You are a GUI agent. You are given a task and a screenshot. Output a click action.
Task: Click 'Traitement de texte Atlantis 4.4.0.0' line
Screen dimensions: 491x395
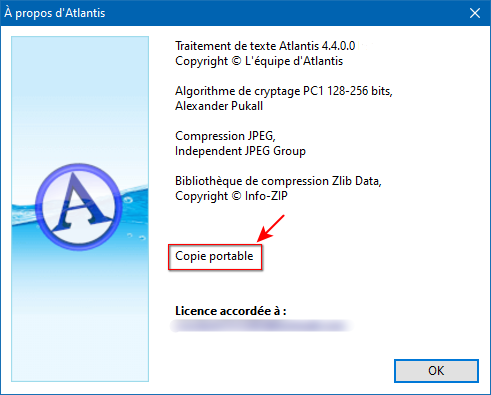pyautogui.click(x=265, y=46)
